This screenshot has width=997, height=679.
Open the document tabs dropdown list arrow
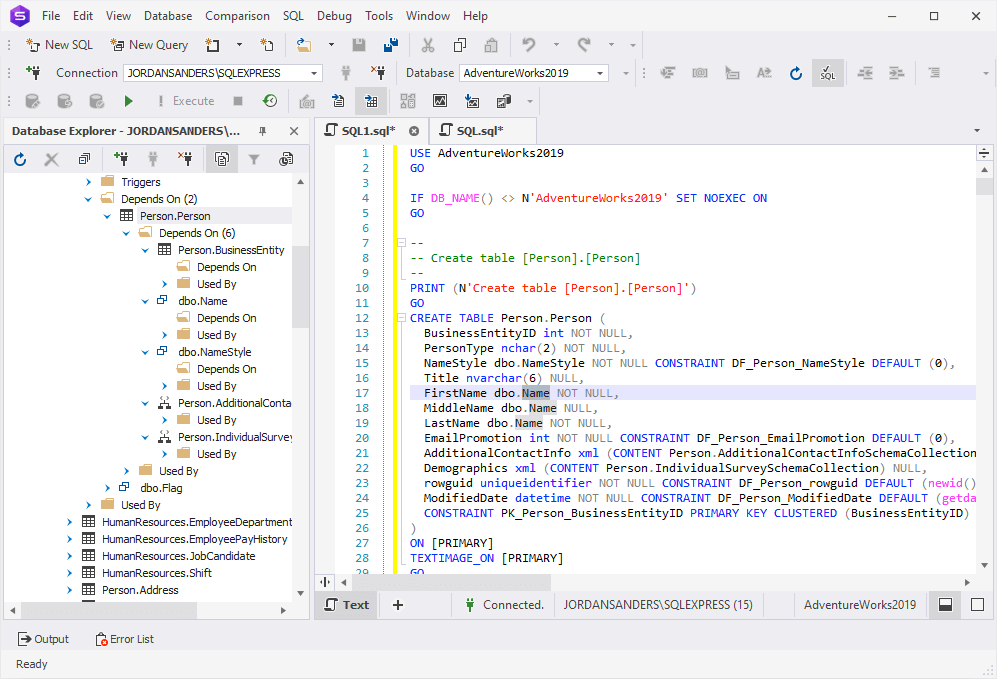[977, 131]
